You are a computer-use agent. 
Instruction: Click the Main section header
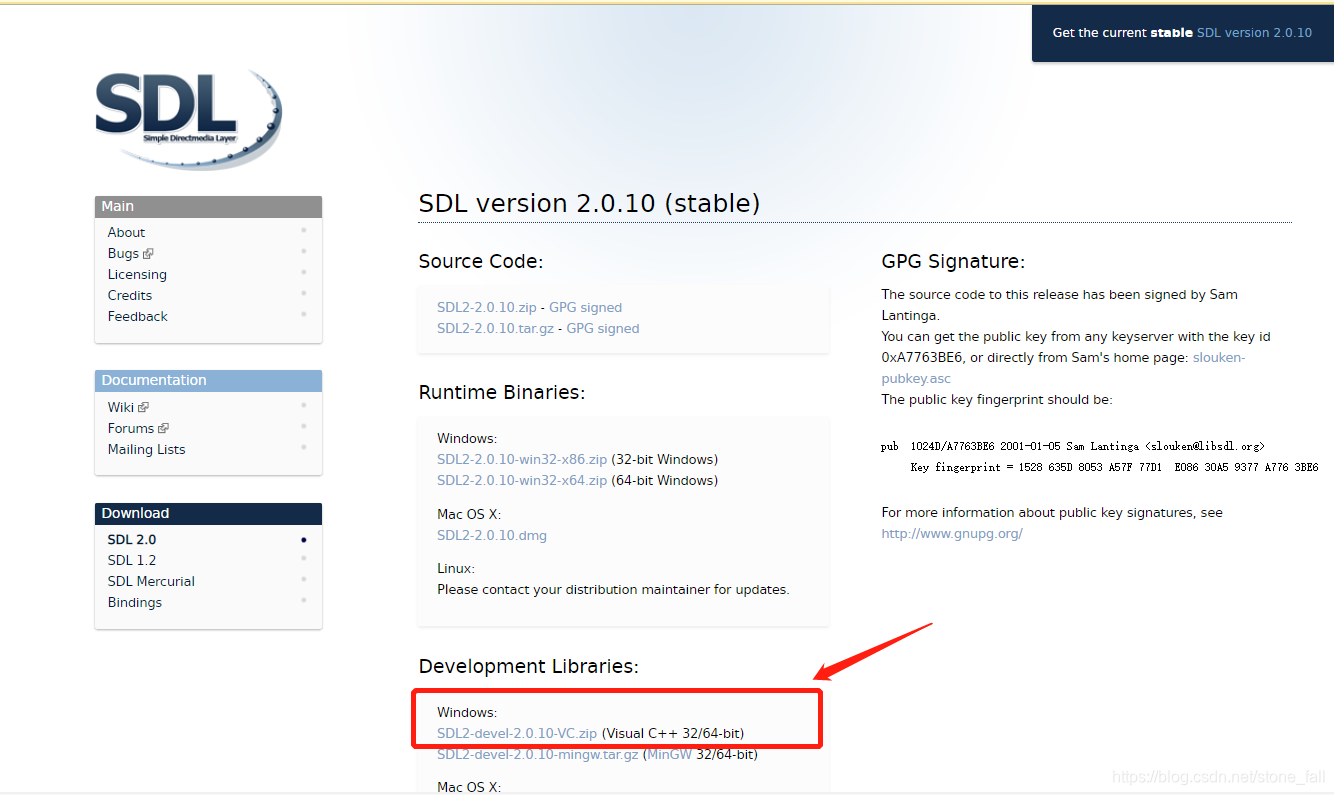tap(208, 206)
